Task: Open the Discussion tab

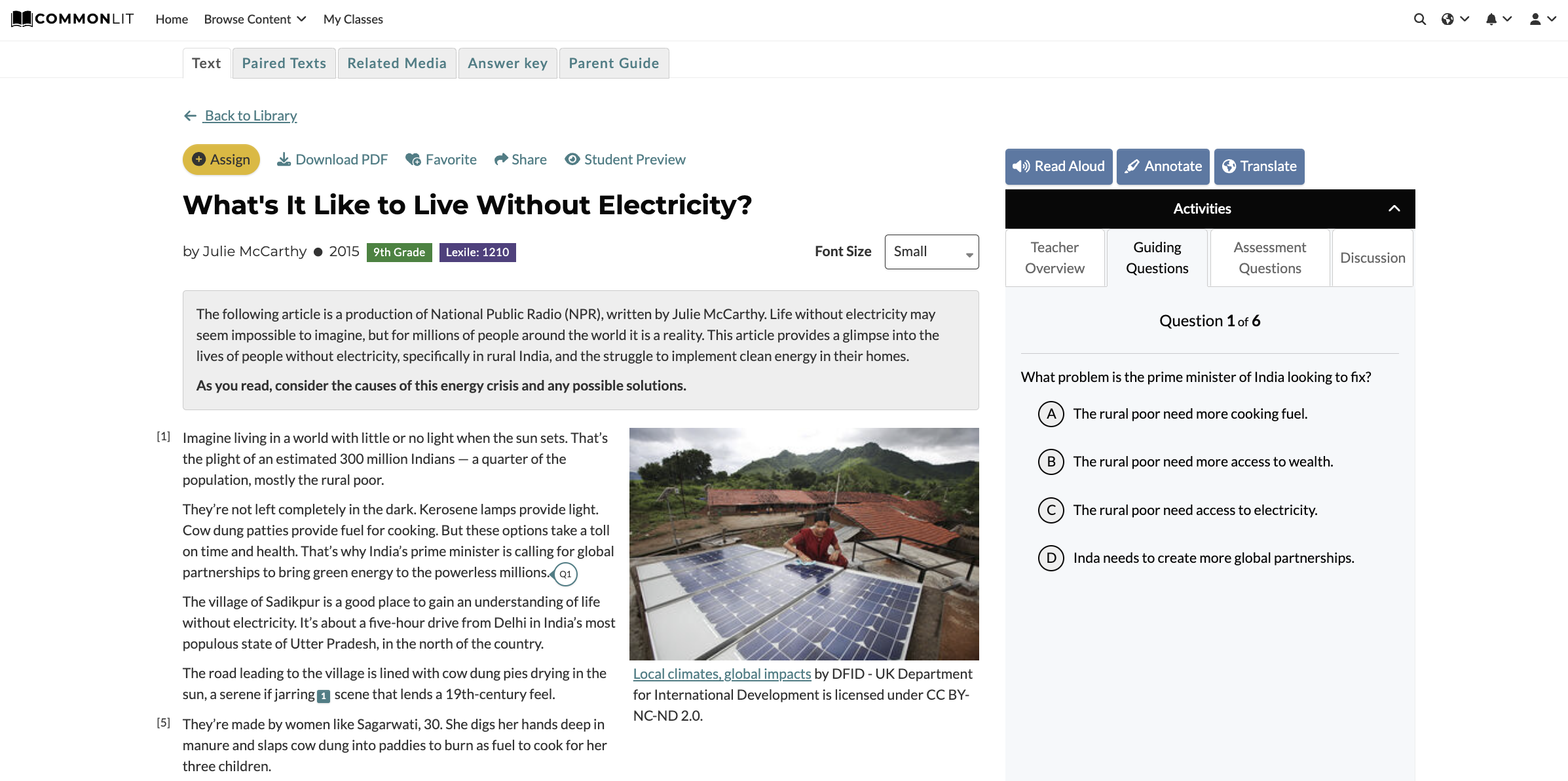Action: 1373,257
